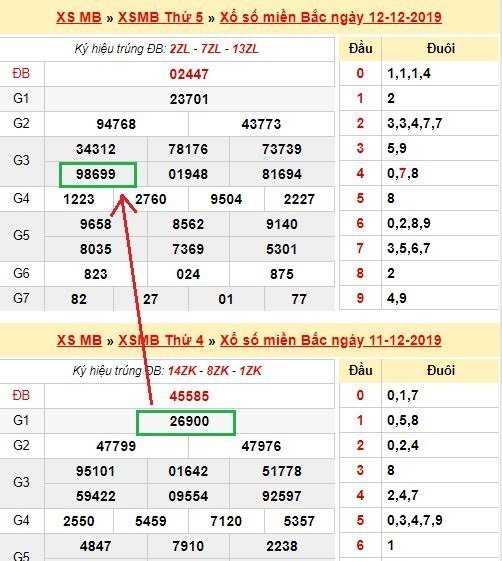Select G1 prize number 26900
502x561 pixels.
click(x=189, y=421)
